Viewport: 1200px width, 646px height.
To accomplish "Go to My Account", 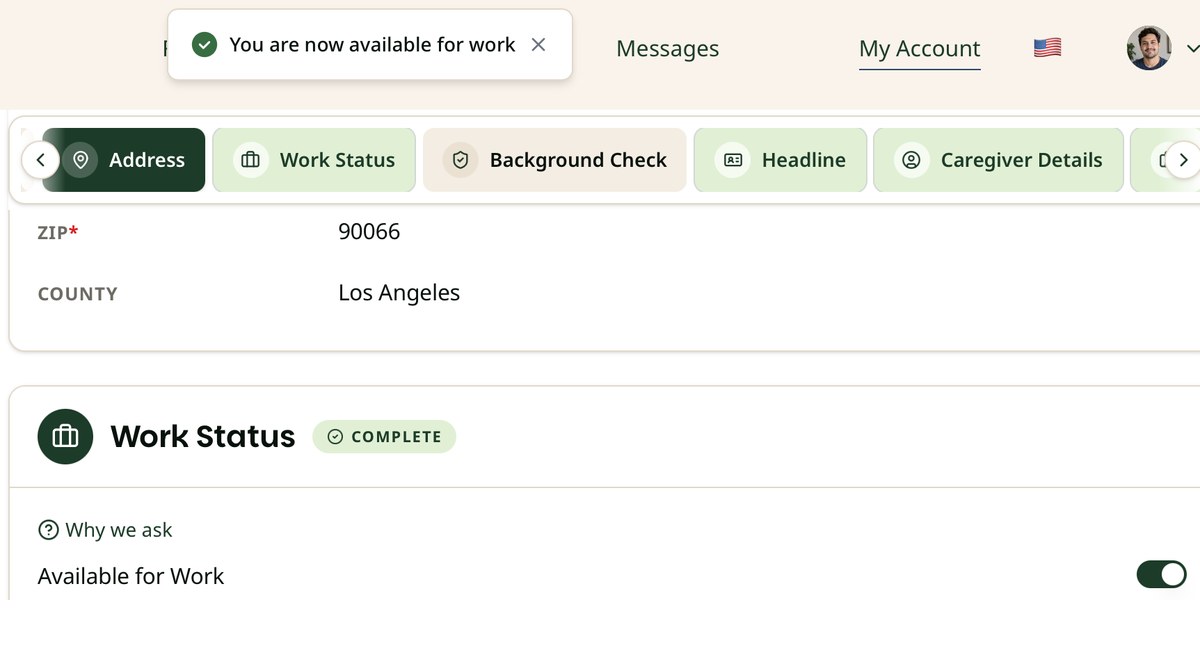I will click(919, 49).
